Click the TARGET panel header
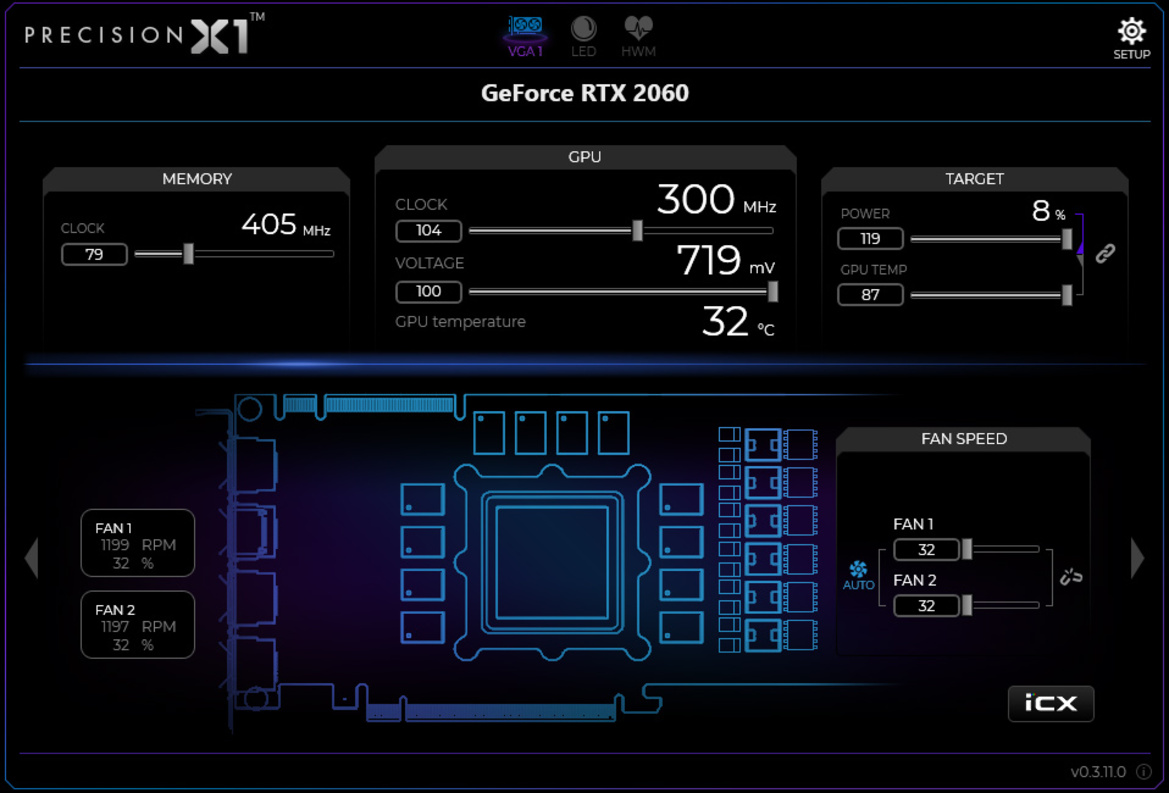Screen dimensions: 1169x793 (x=974, y=179)
